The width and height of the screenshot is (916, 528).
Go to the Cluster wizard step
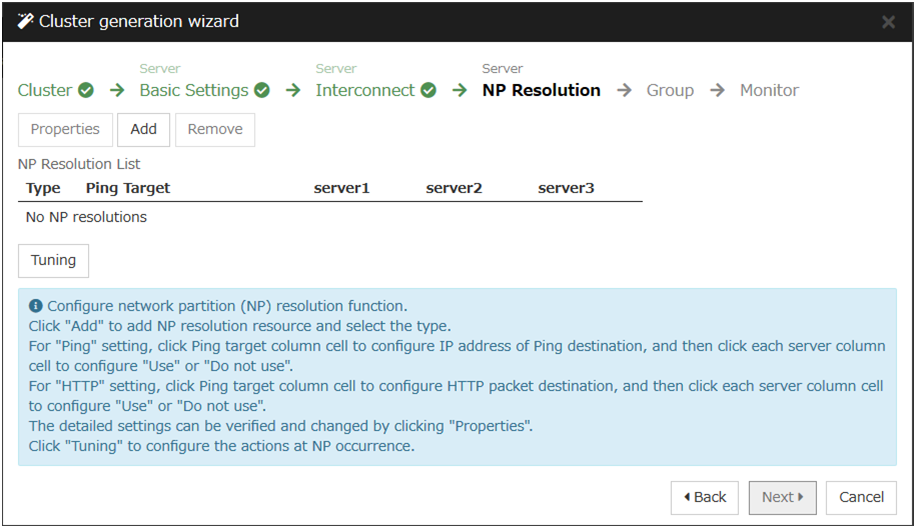point(45,90)
